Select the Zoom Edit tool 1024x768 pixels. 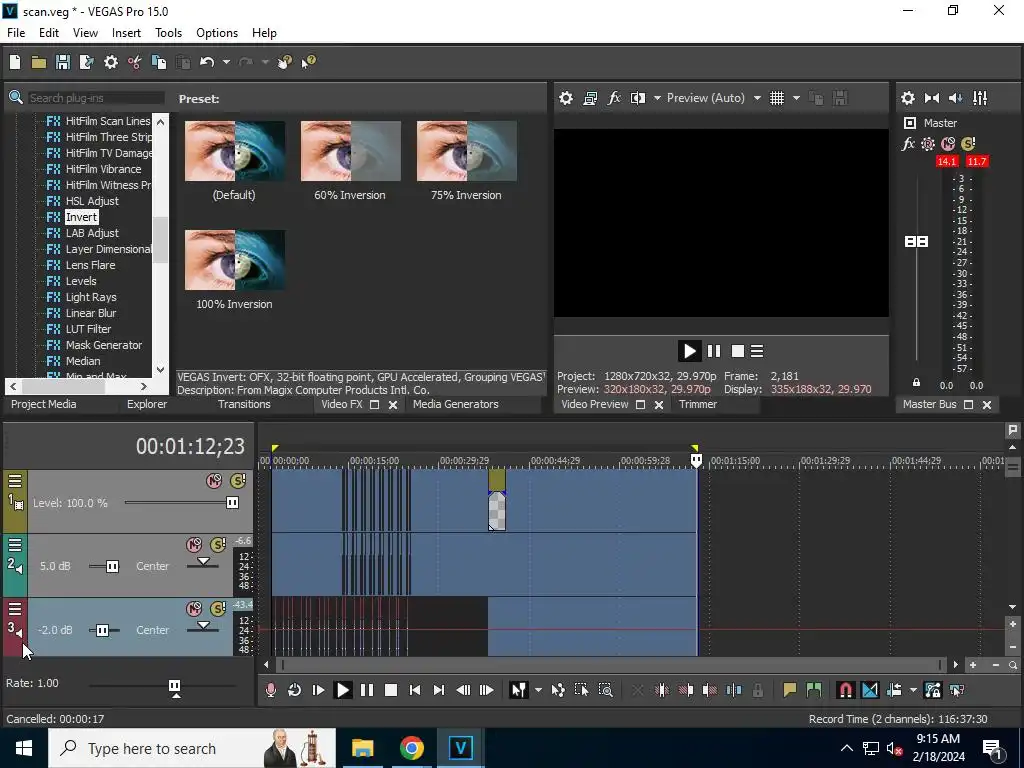pyautogui.click(x=605, y=690)
